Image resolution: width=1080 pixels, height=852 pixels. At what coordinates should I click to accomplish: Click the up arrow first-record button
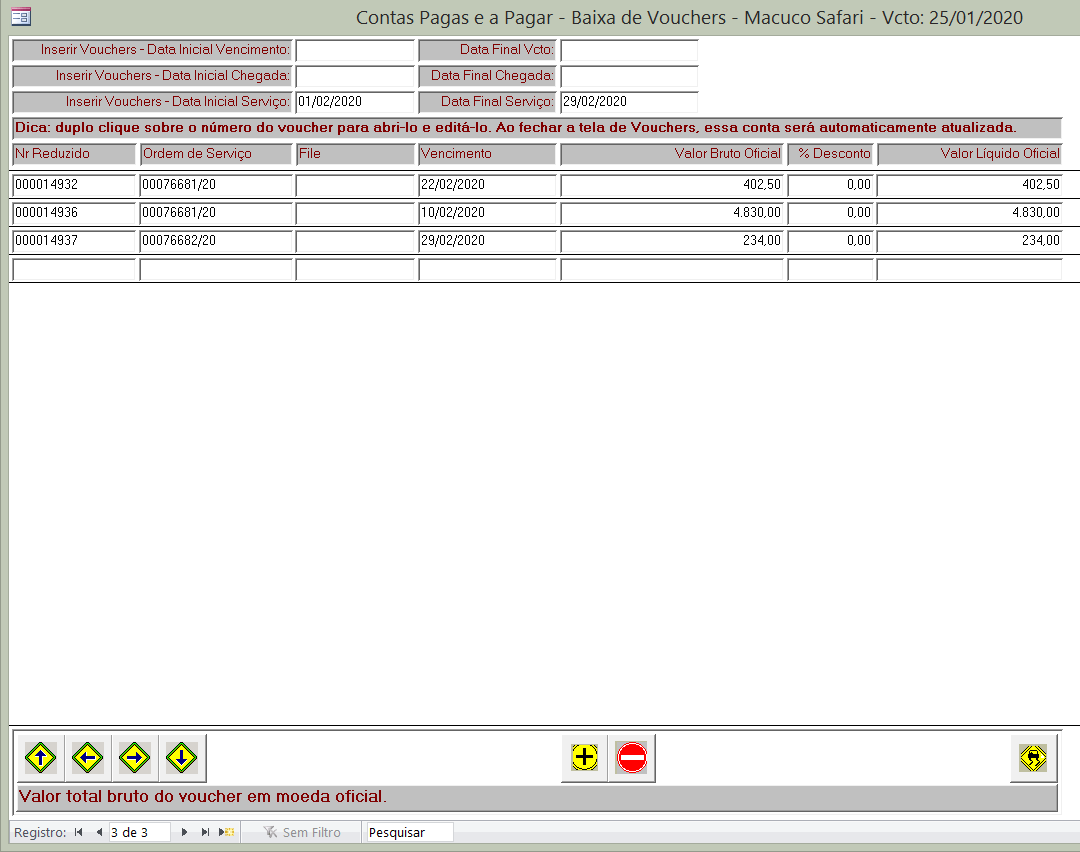[39, 759]
